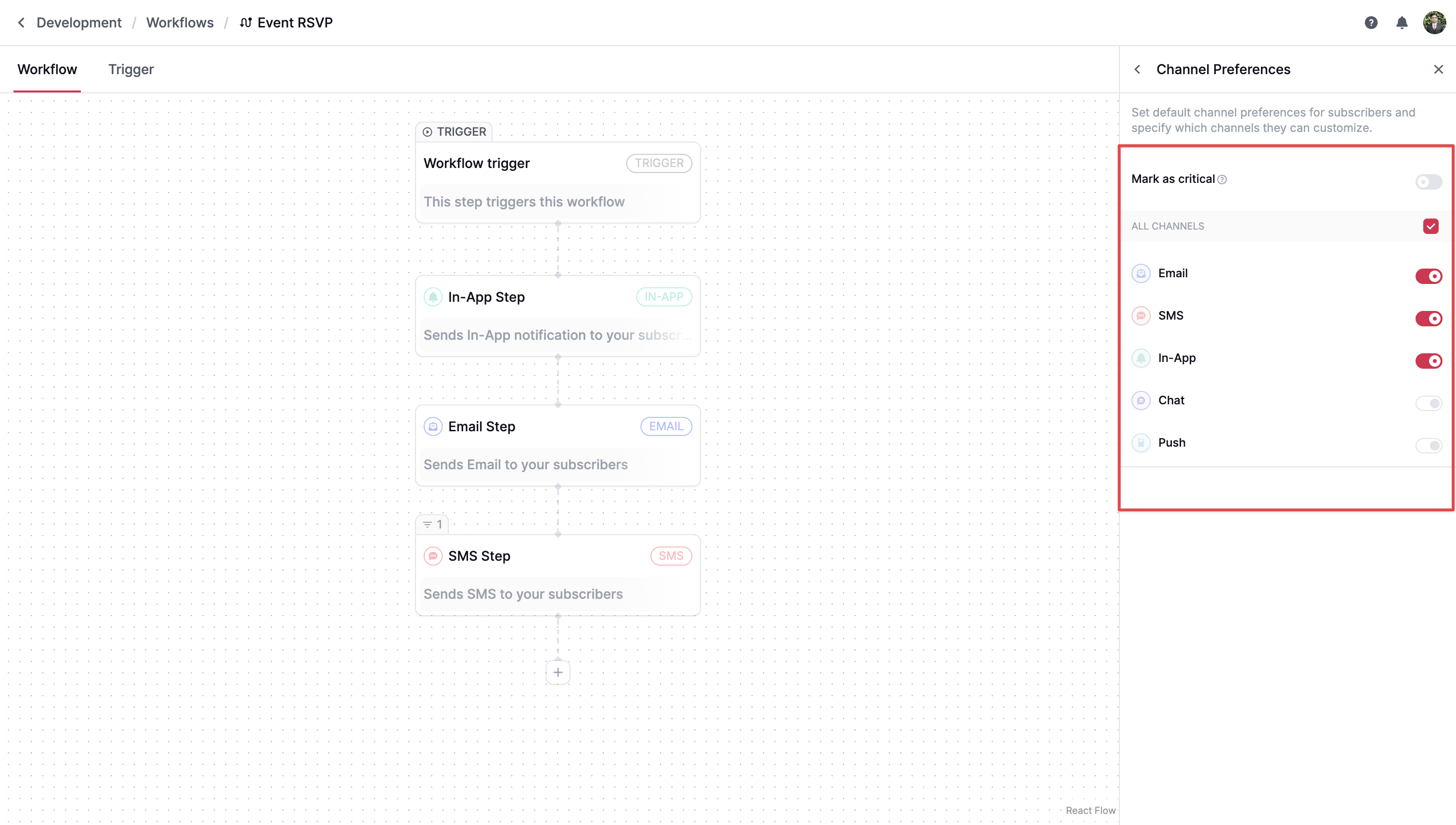Switch to the Trigger tab
The width and height of the screenshot is (1456, 825).
point(131,69)
